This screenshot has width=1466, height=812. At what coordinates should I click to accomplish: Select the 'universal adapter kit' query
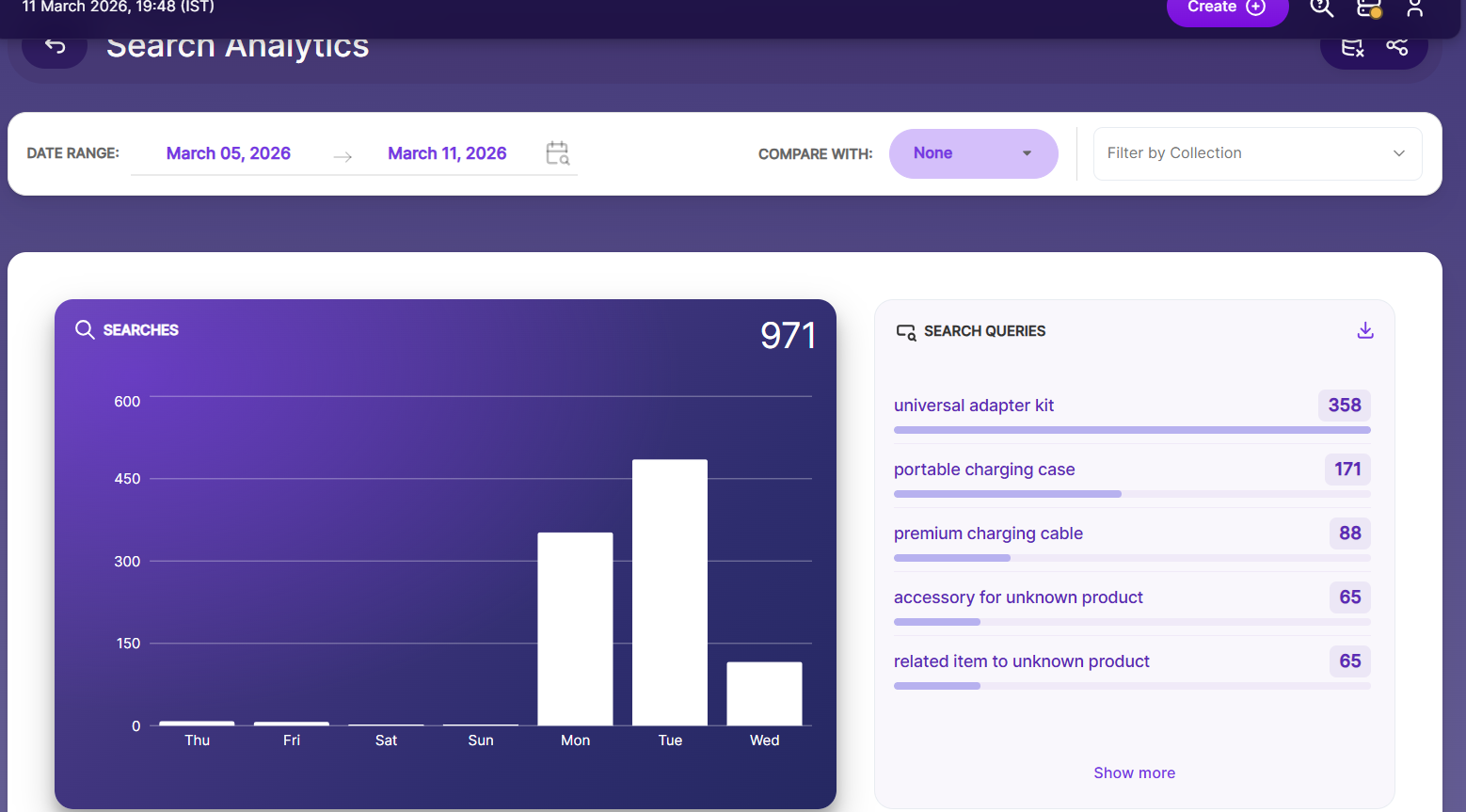[x=974, y=406]
